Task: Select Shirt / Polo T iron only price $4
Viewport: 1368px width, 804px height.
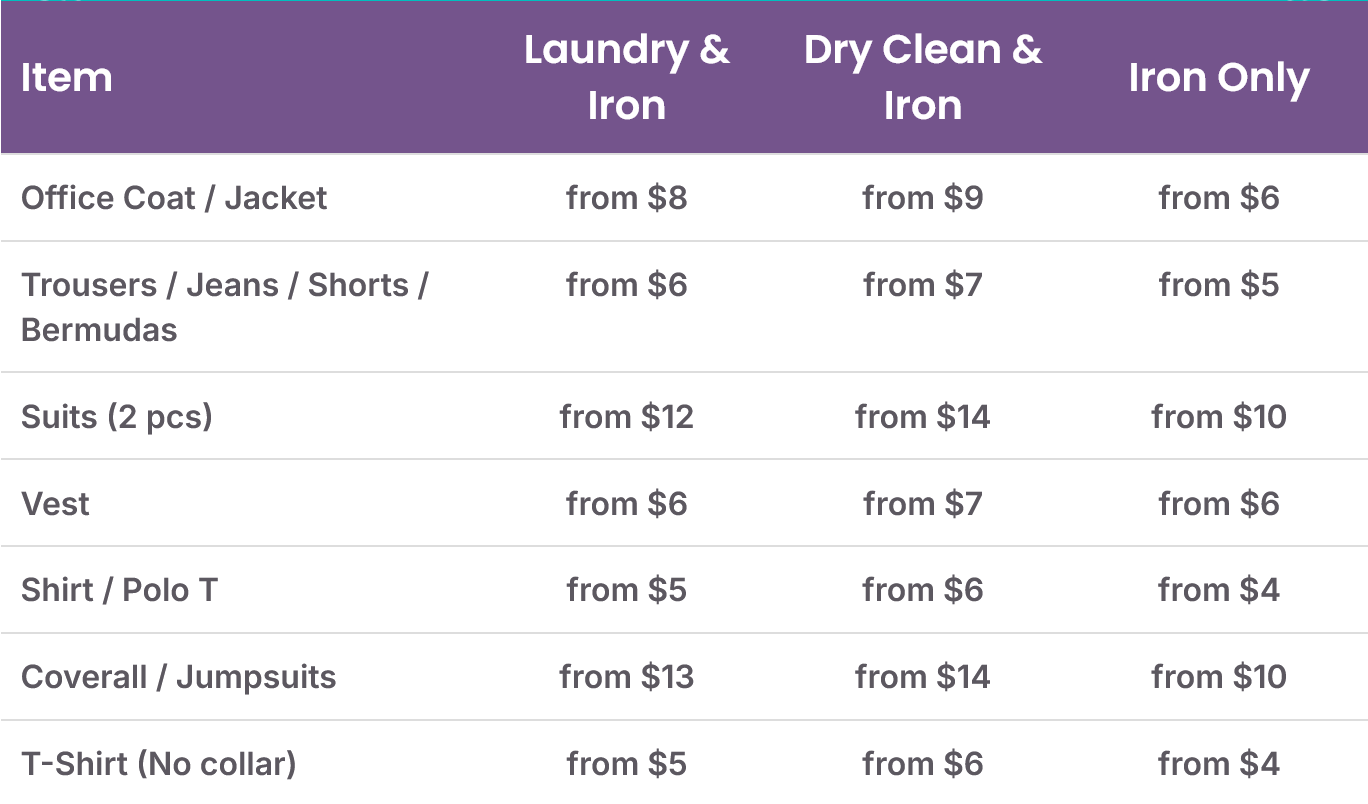Action: point(1218,590)
